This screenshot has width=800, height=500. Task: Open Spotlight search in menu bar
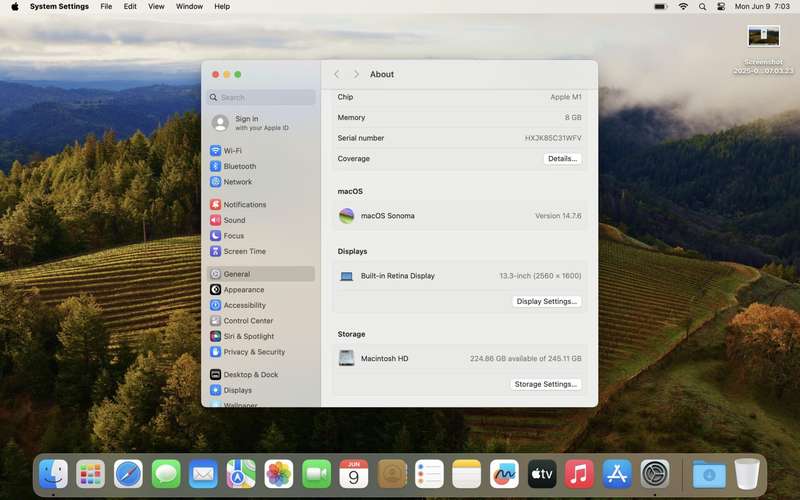pyautogui.click(x=703, y=7)
